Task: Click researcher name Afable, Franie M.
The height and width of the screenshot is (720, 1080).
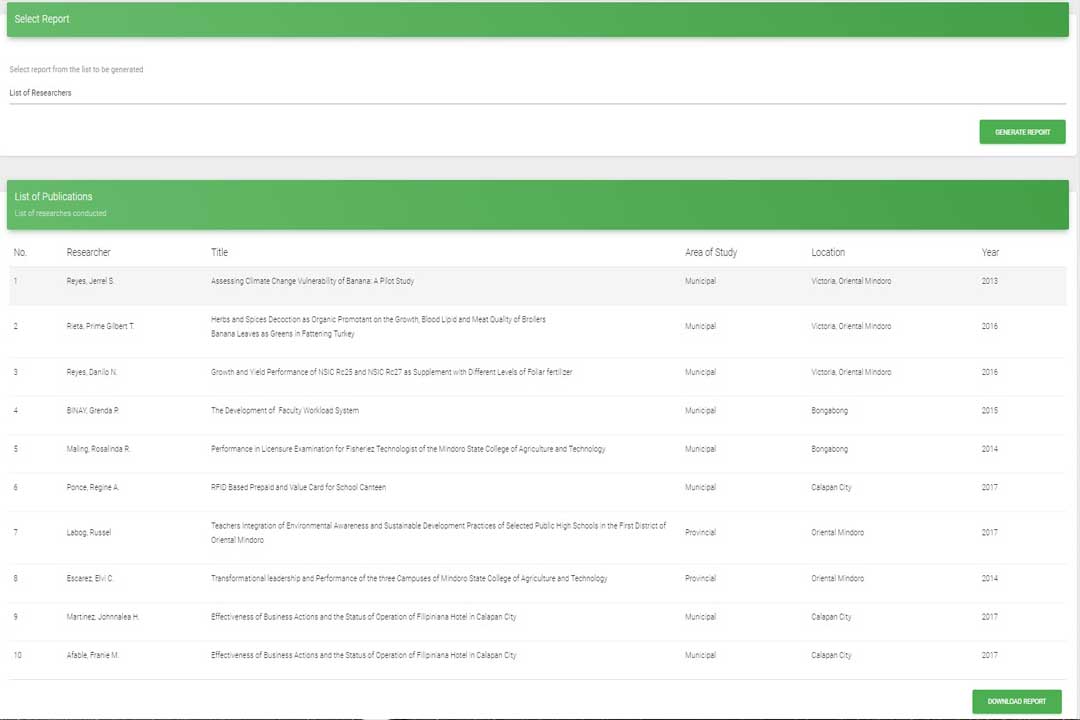Action: 94,656
